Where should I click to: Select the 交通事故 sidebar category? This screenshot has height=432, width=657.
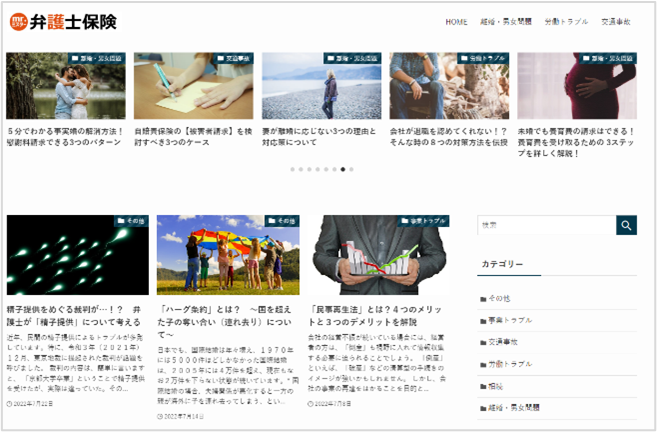[506, 342]
